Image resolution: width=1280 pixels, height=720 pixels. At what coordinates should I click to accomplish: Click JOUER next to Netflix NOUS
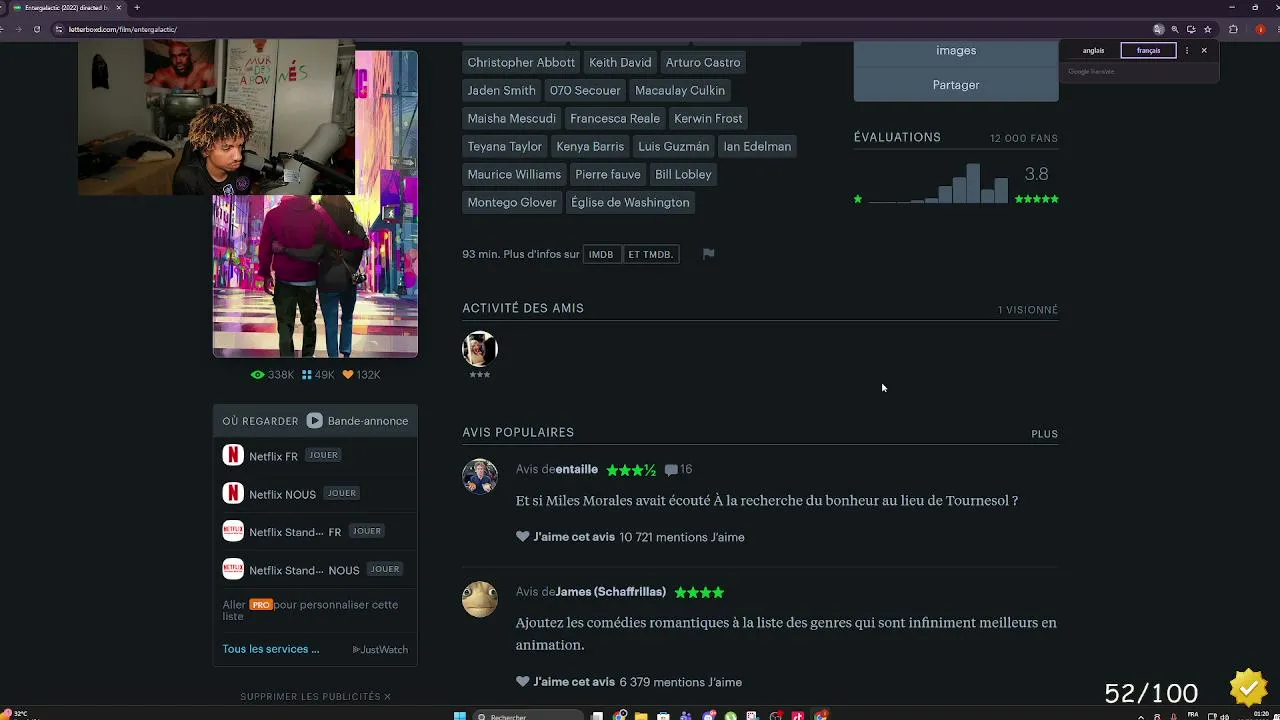pos(342,493)
